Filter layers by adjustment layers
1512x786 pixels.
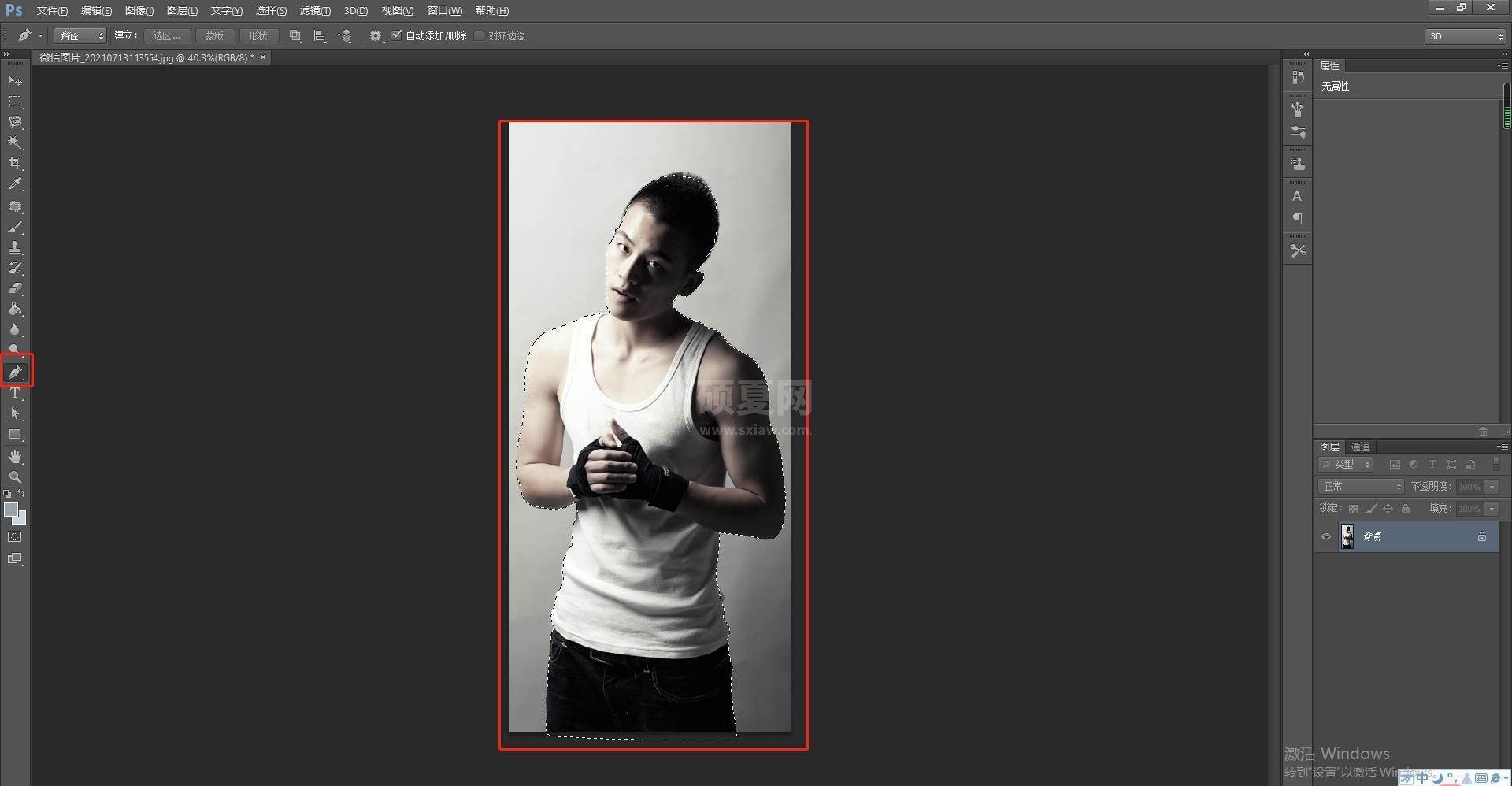coord(1414,465)
